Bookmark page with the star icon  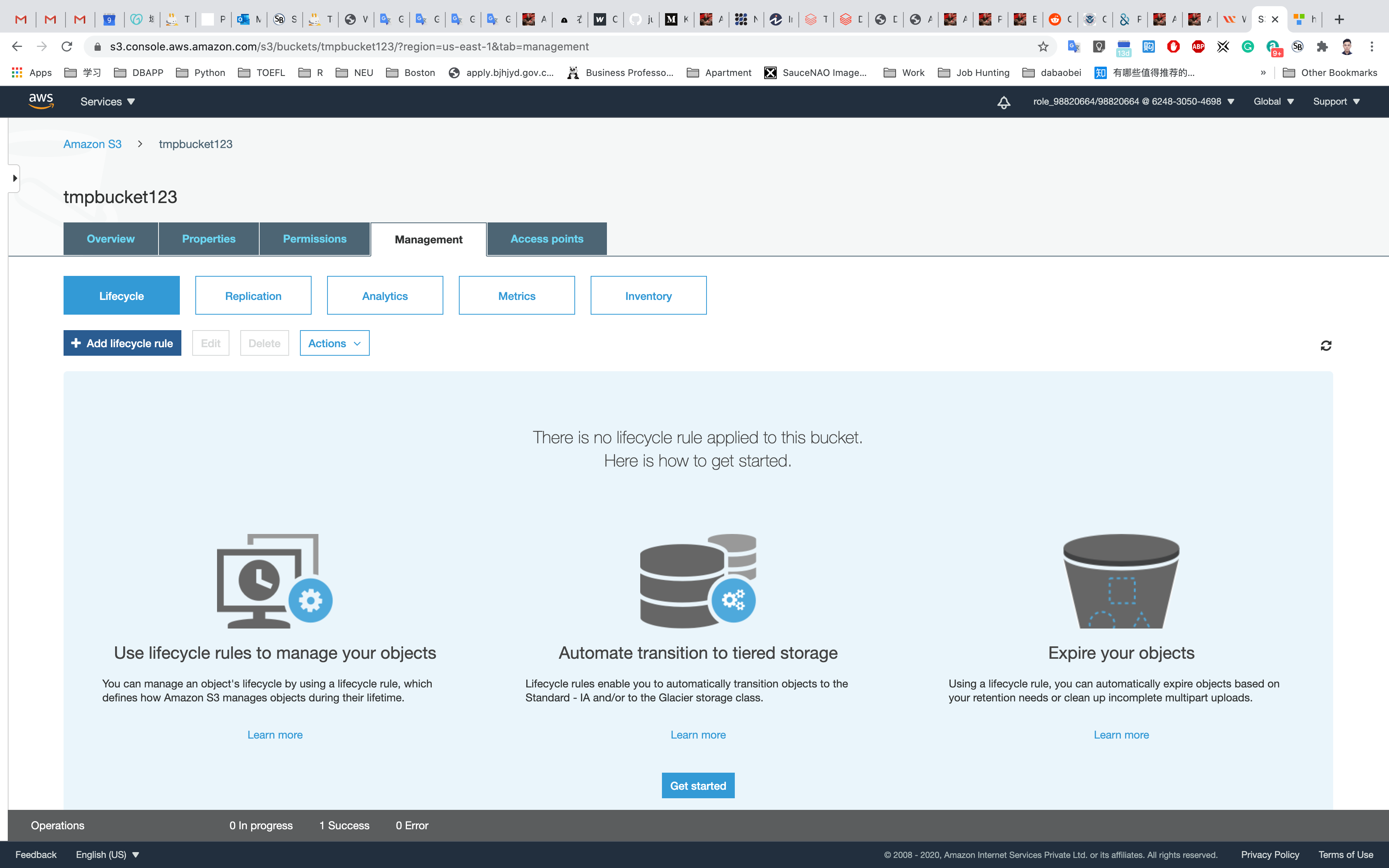point(1043,46)
